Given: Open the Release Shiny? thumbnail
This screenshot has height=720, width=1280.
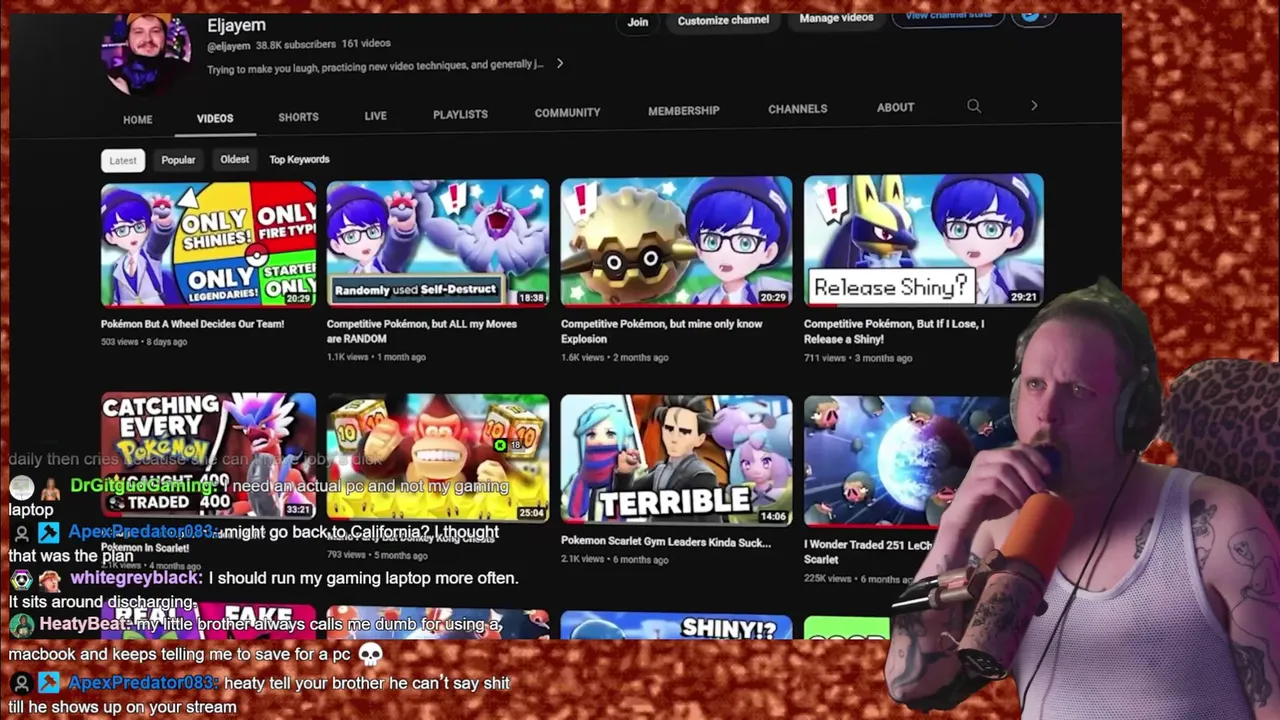Looking at the screenshot, I should click(923, 240).
